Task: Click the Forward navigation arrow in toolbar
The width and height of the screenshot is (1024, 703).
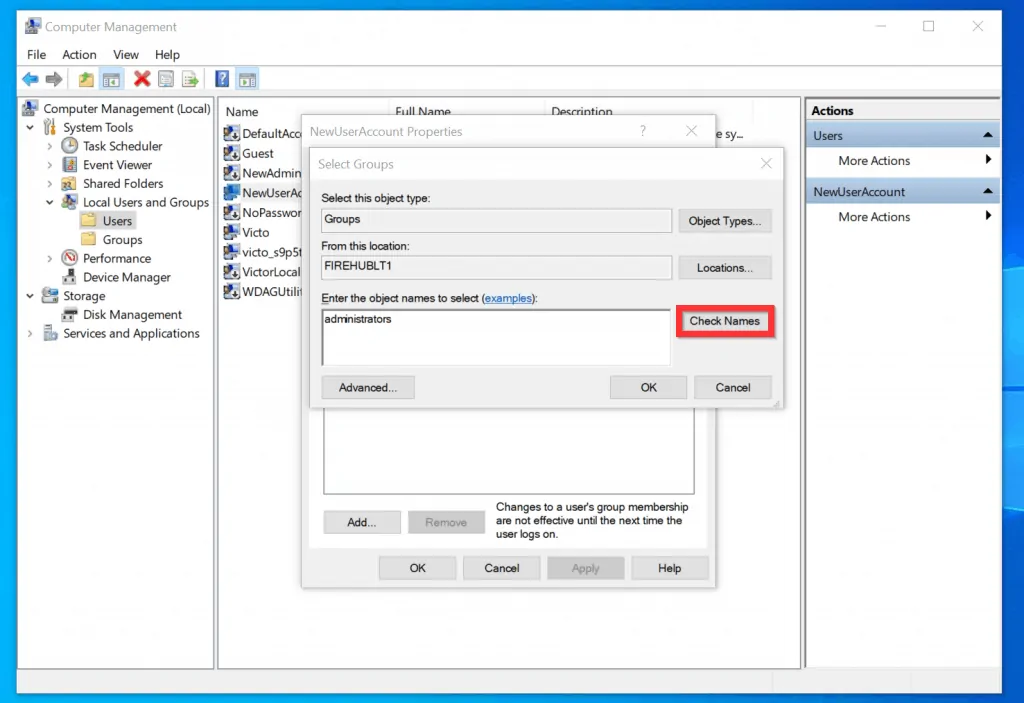Action: tap(53, 79)
